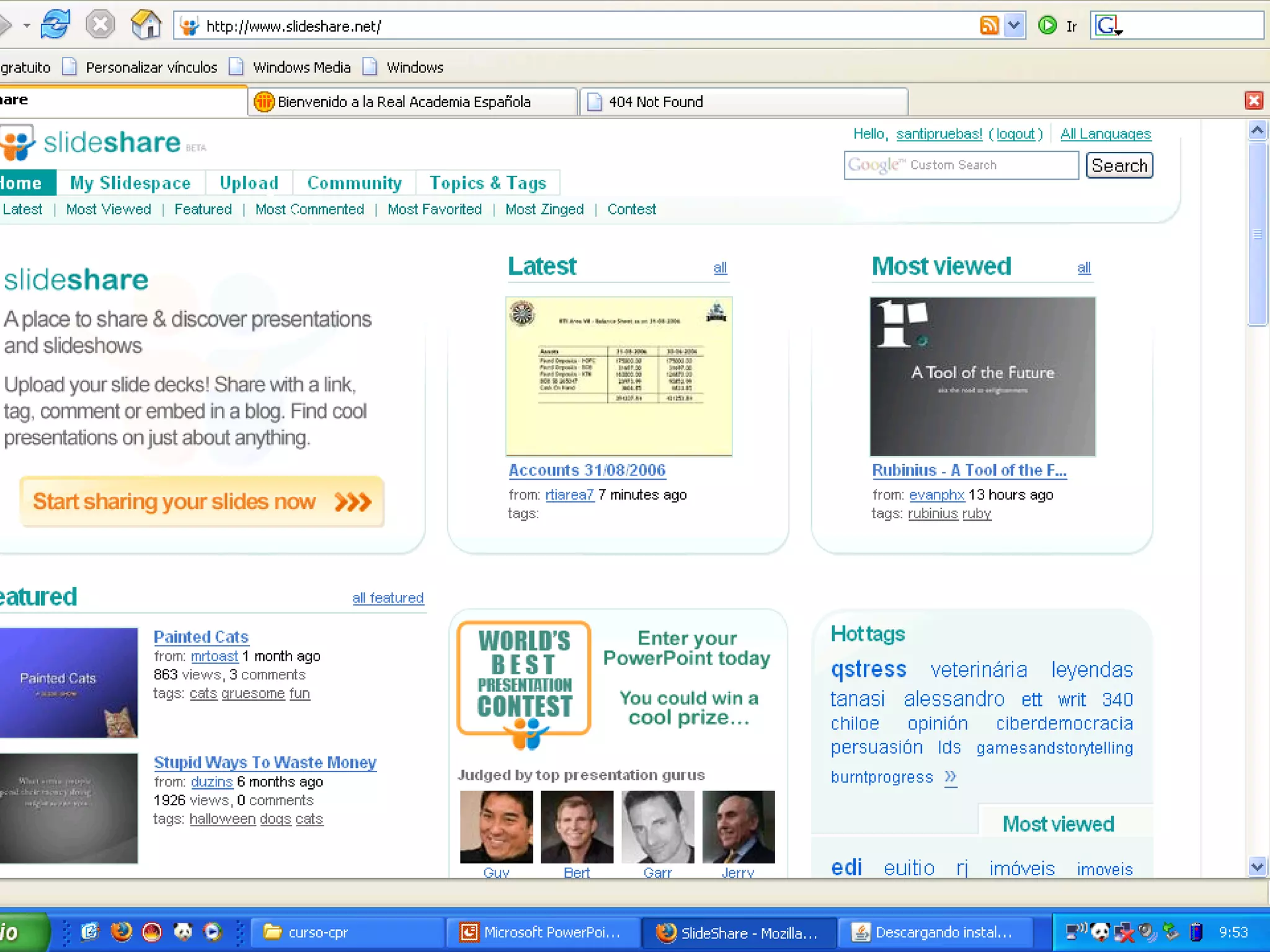Expand more hot tags double arrow
The height and width of the screenshot is (952, 1270).
point(951,777)
